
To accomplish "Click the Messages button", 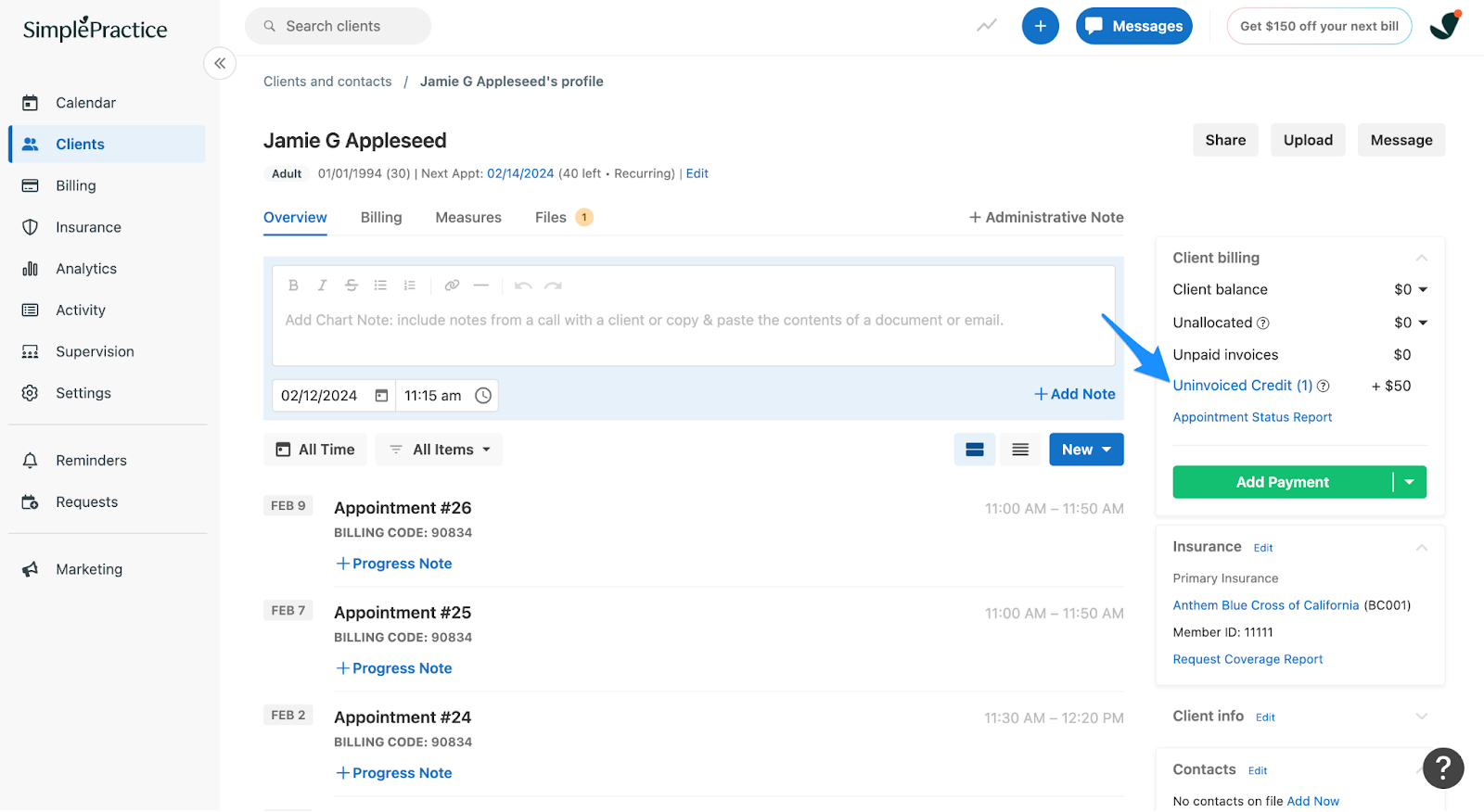I will (1134, 26).
